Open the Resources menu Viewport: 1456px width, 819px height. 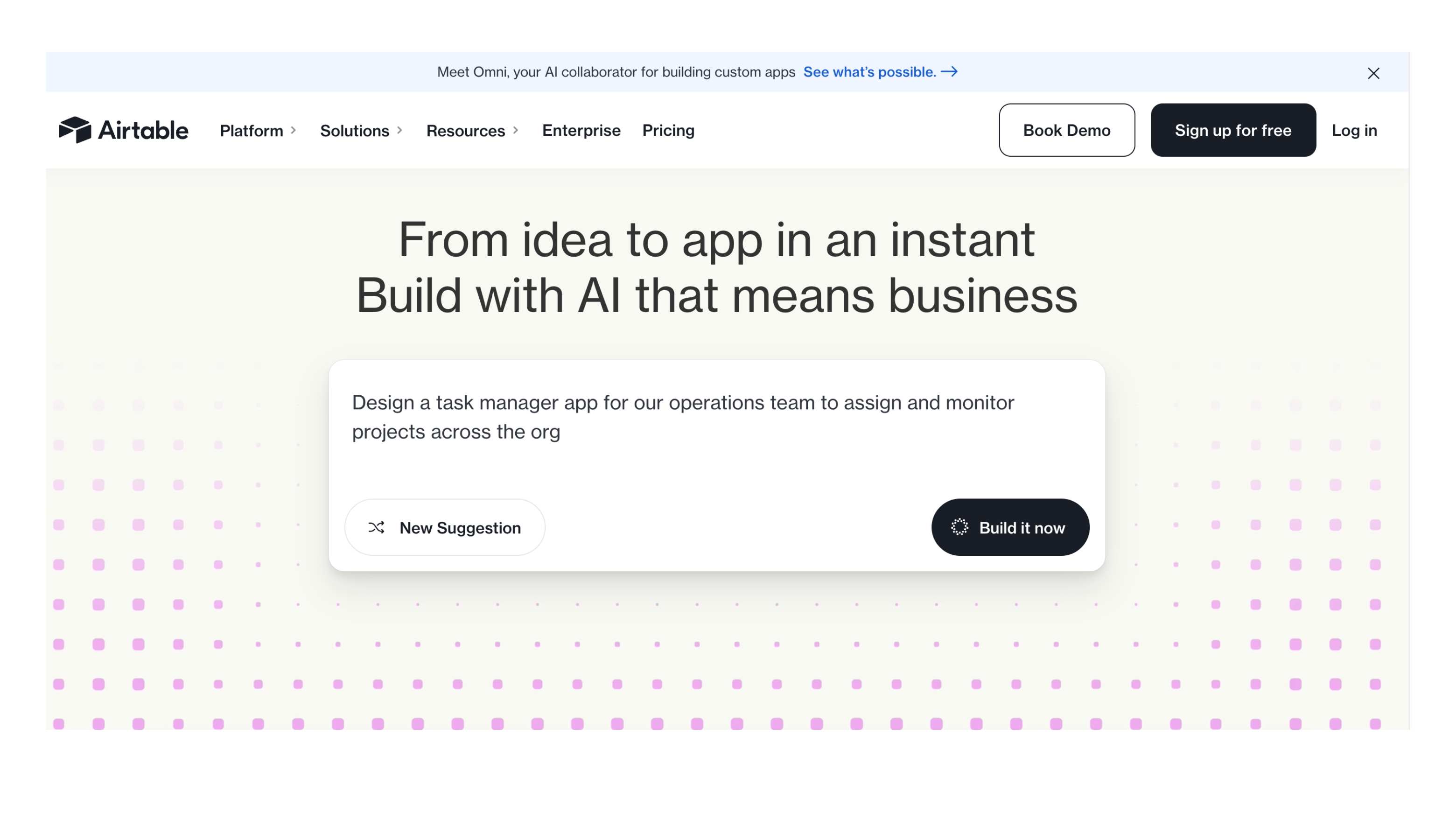pyautogui.click(x=465, y=131)
